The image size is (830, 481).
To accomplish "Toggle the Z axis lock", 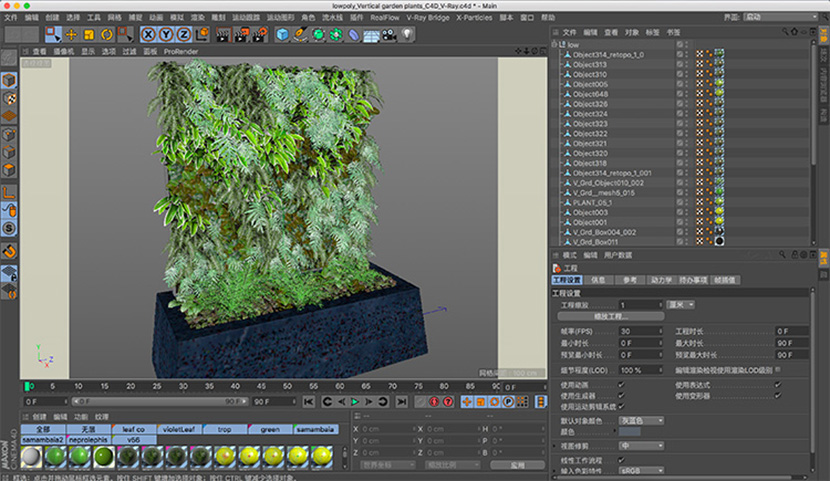I will (184, 35).
